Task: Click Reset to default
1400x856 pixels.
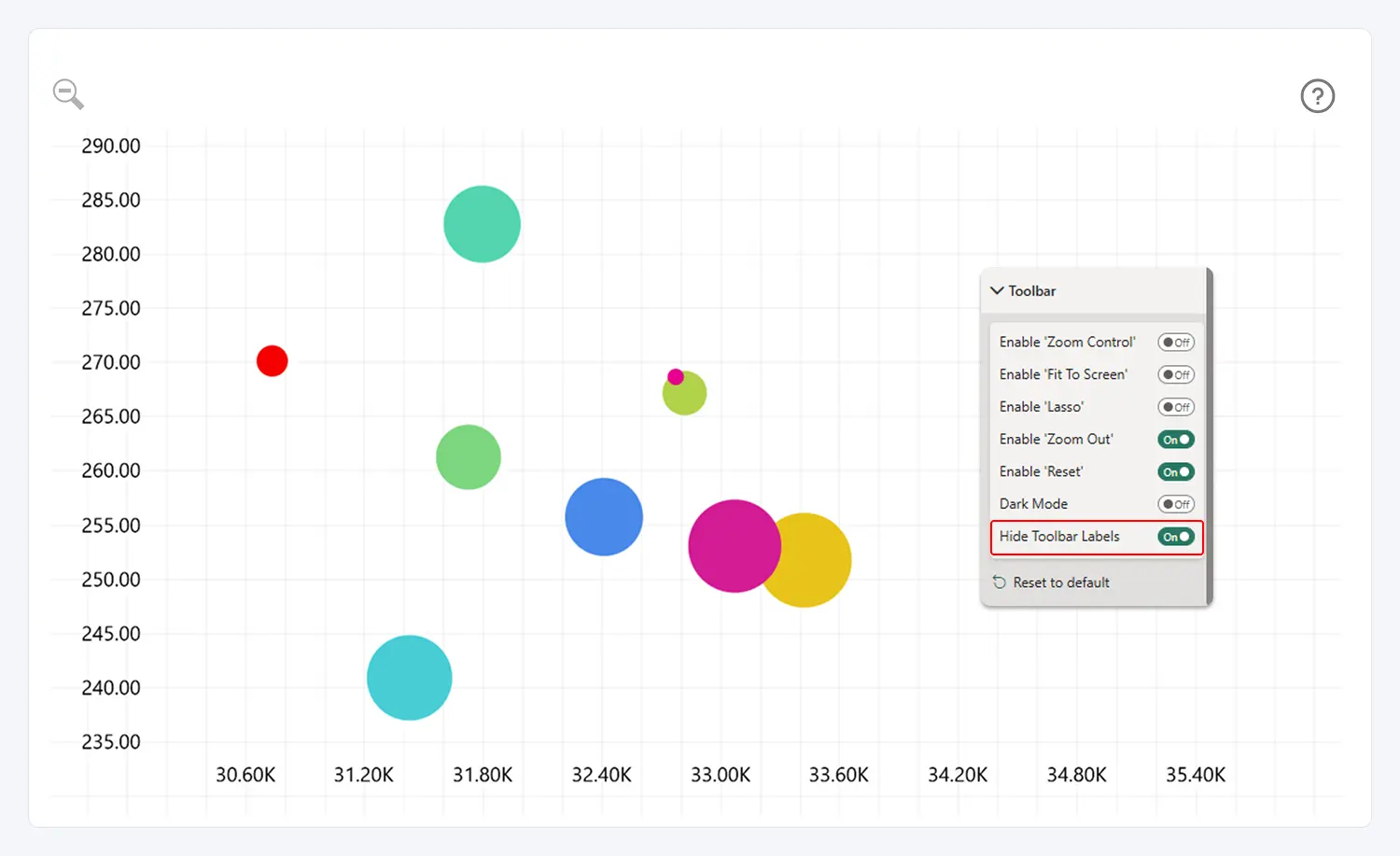Action: (x=1051, y=582)
